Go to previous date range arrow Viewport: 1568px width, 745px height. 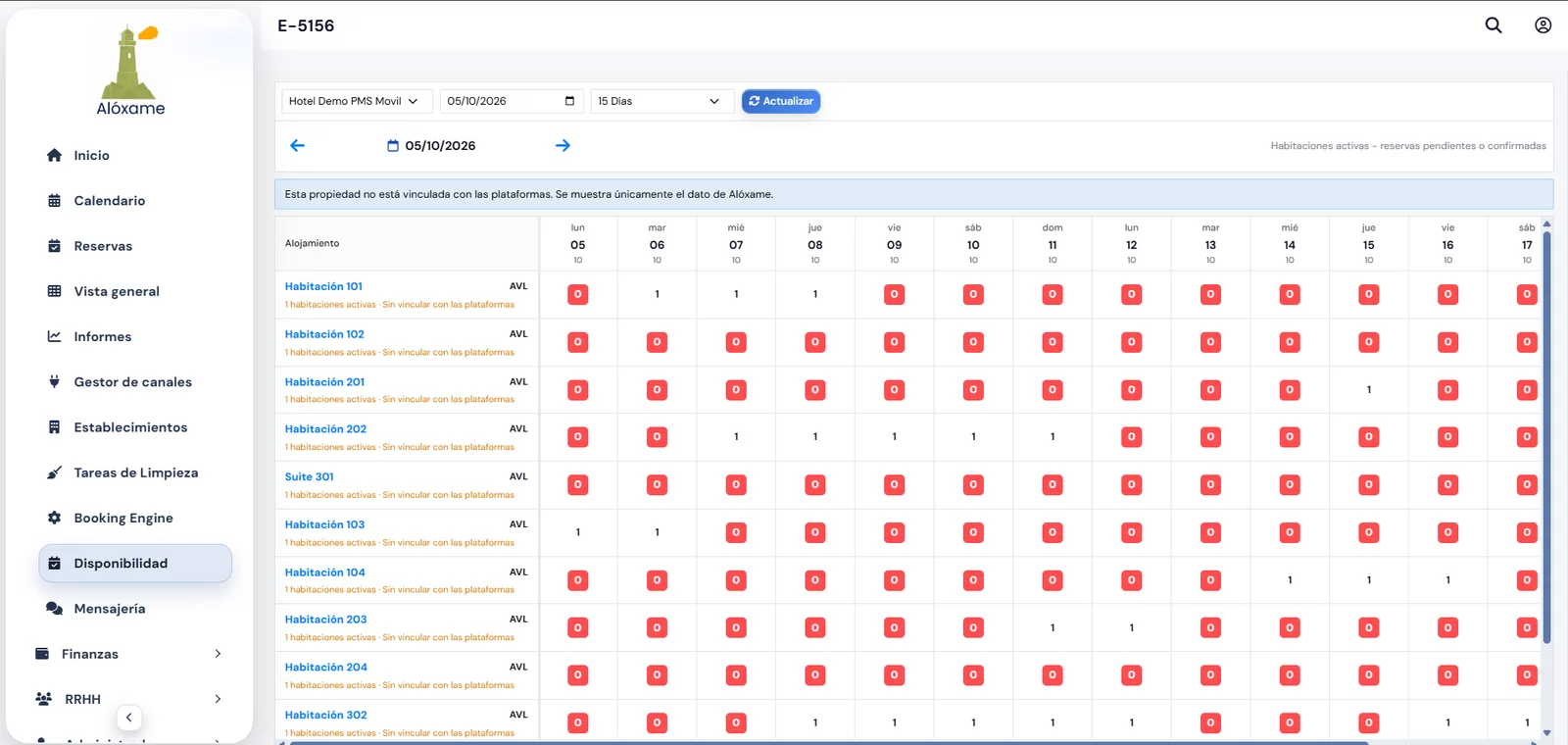[x=298, y=145]
